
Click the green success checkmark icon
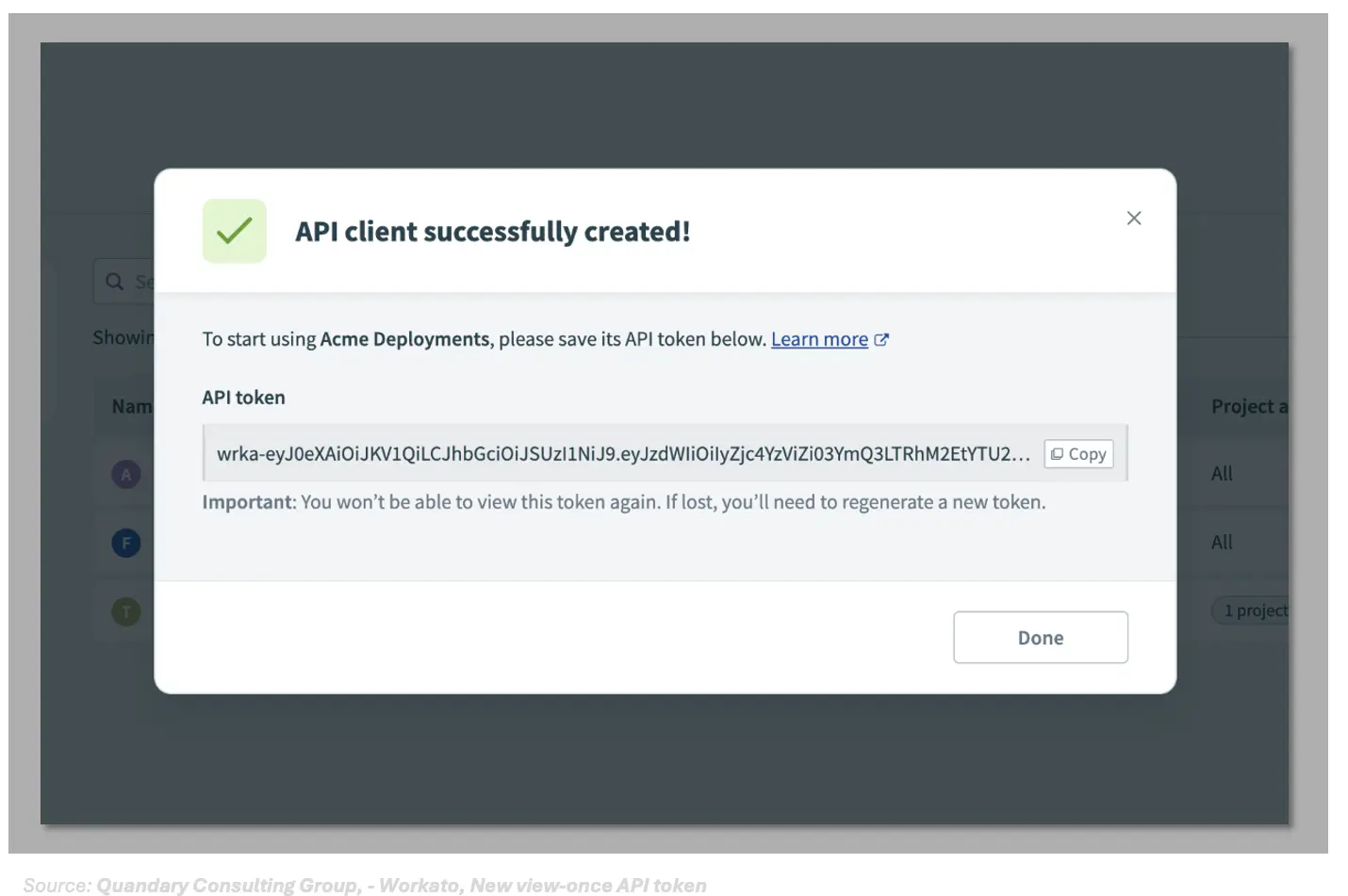[x=234, y=230]
